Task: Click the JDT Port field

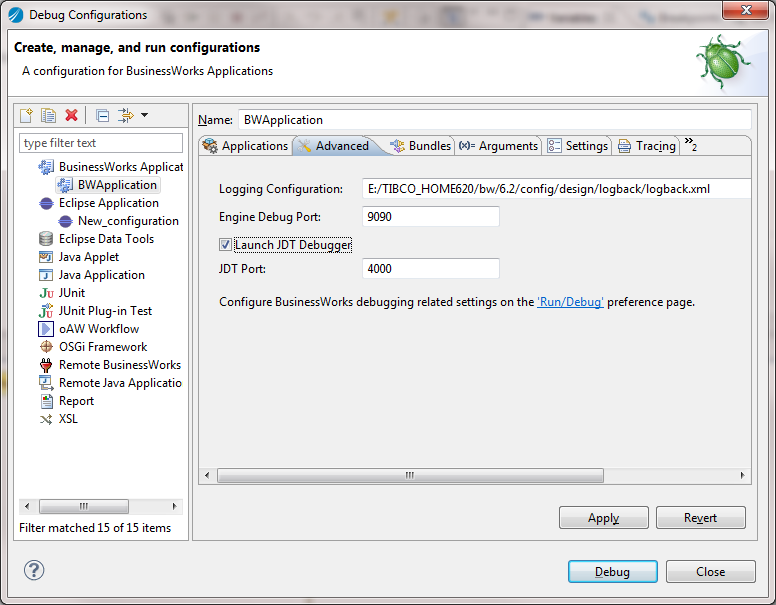Action: [431, 269]
